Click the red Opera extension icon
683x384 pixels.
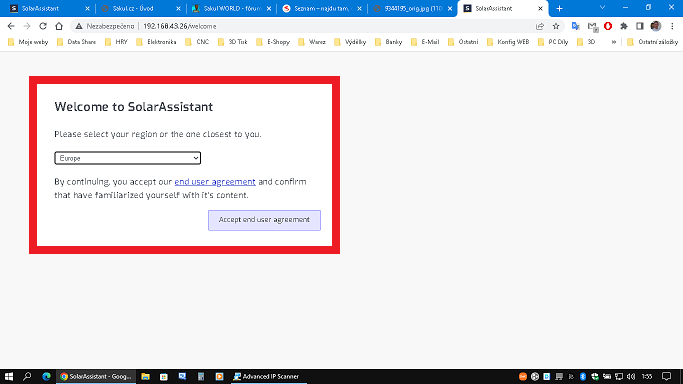coord(608,26)
